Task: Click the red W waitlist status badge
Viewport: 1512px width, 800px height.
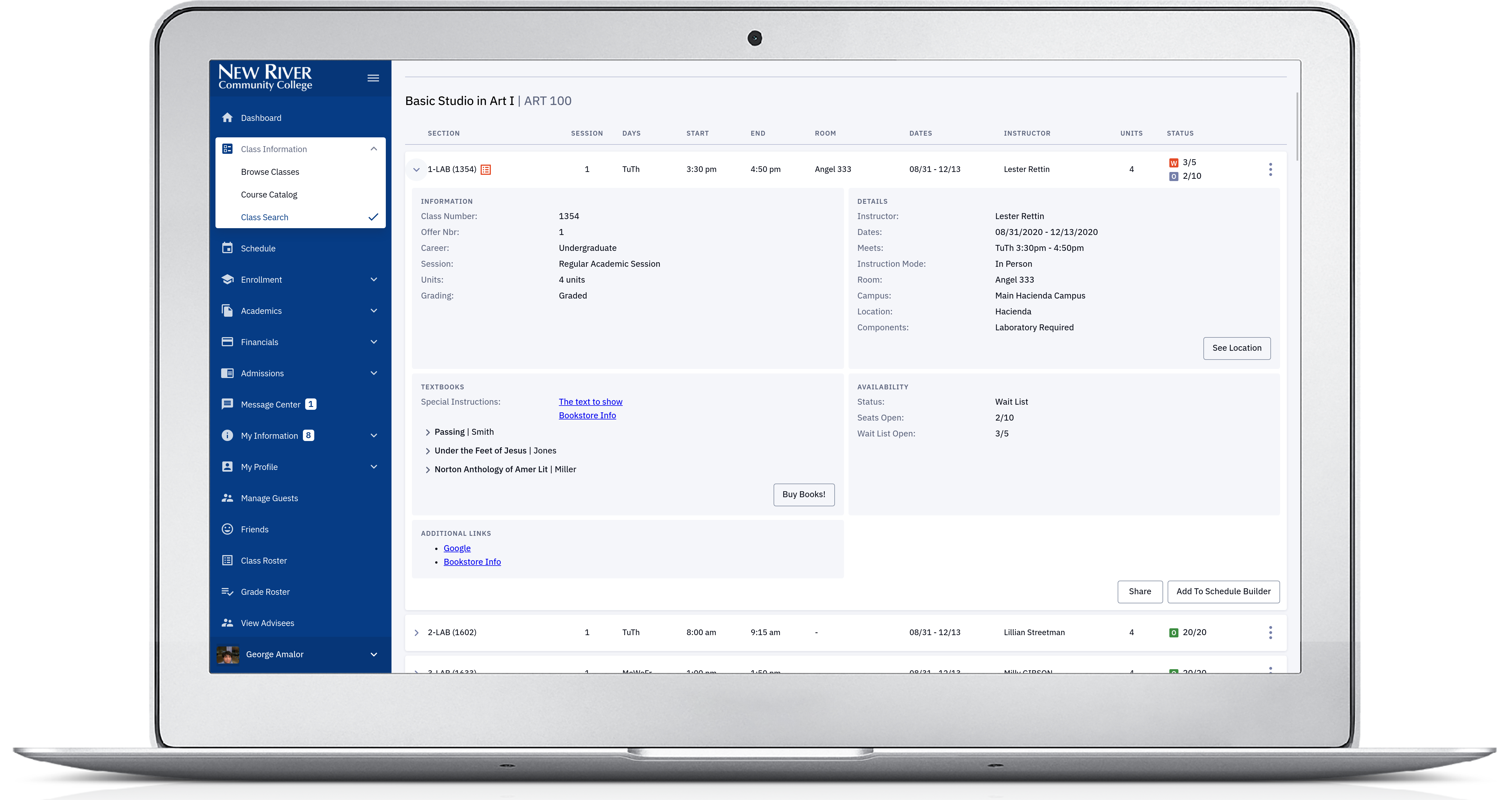Action: pyautogui.click(x=1173, y=163)
